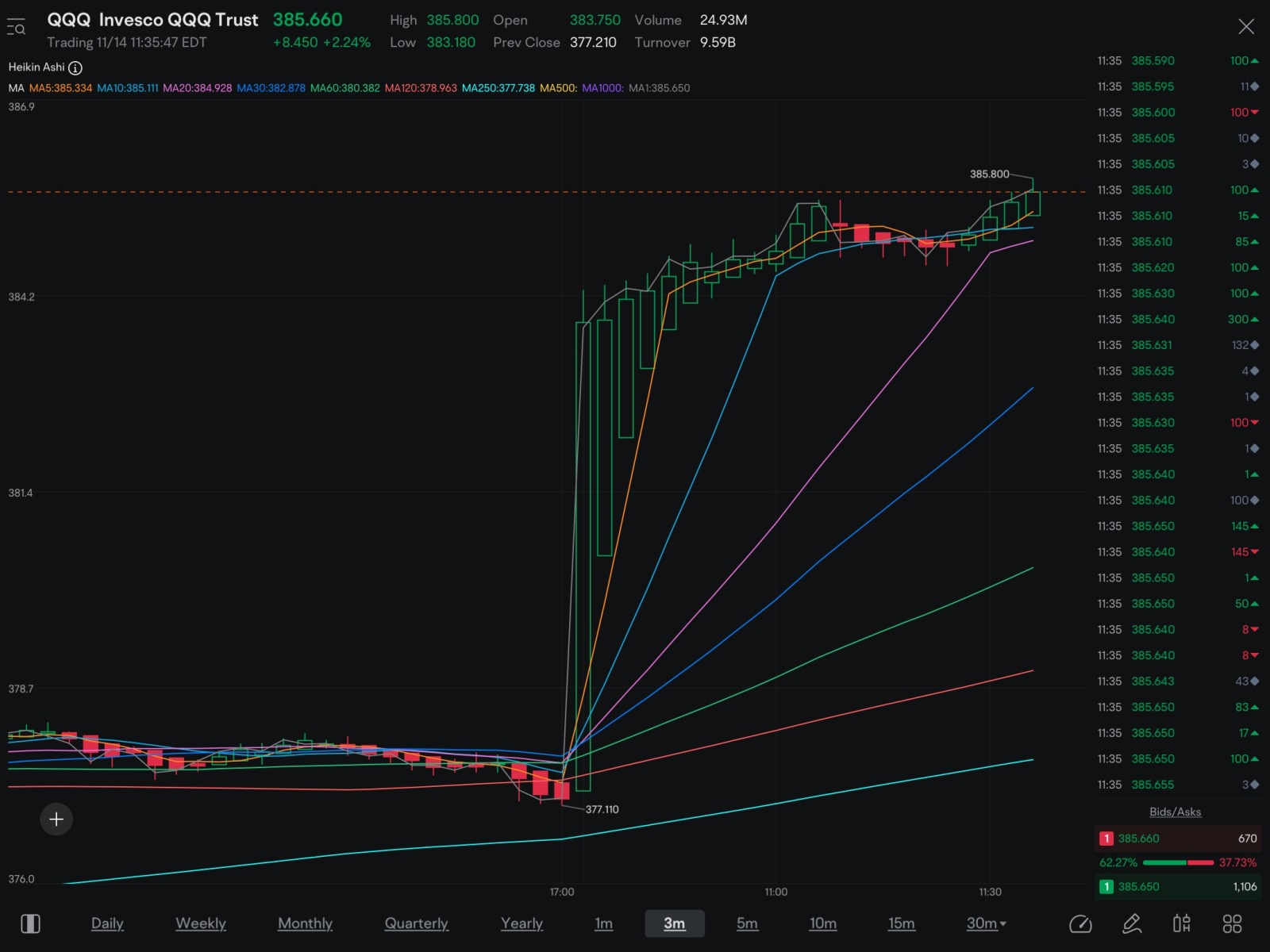Select the MA60:380.382 indicator label
1270x952 pixels.
coord(344,88)
